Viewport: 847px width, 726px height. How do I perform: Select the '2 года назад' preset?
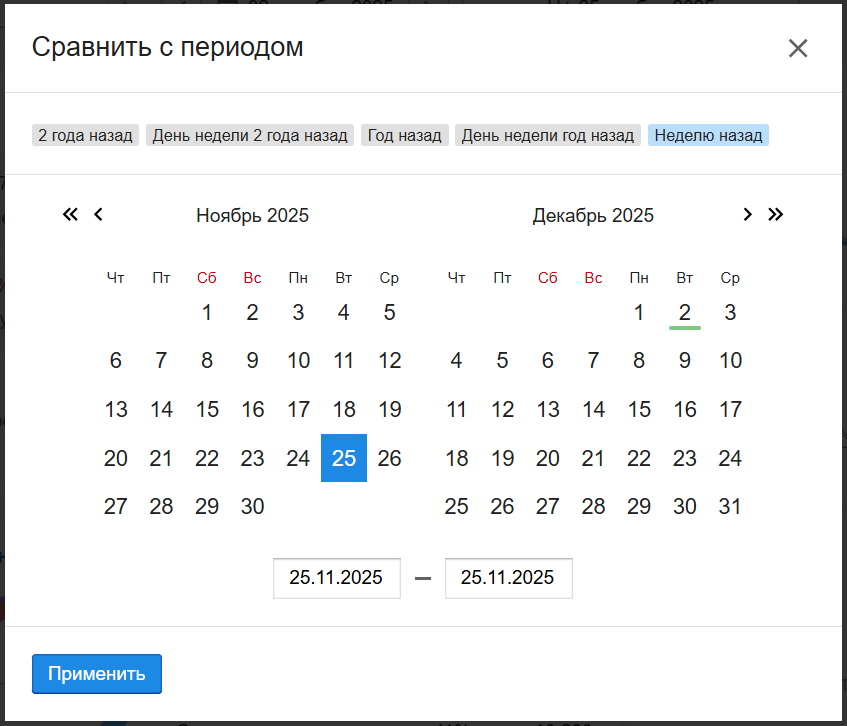(85, 135)
